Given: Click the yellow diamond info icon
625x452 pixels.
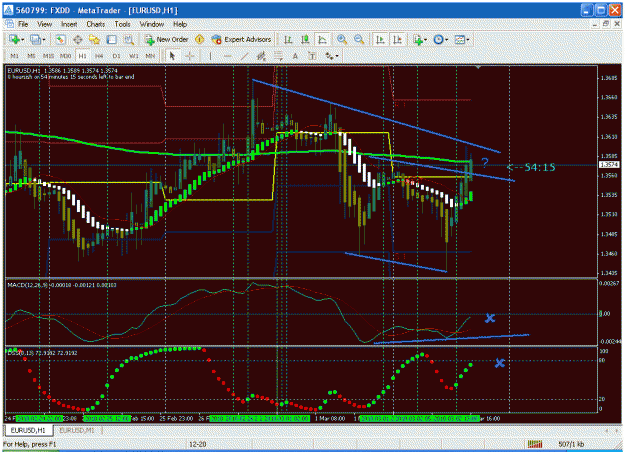Looking at the screenshot, I should 199,39.
